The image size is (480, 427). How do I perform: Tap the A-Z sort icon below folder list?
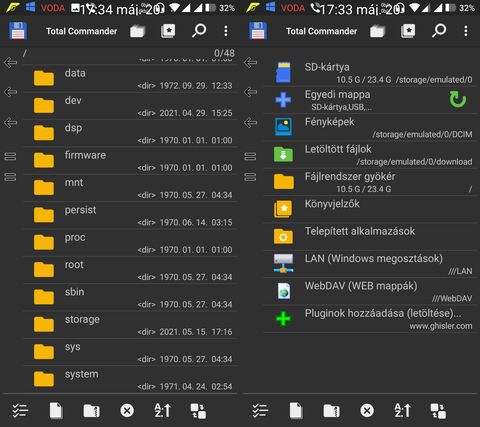(x=163, y=410)
